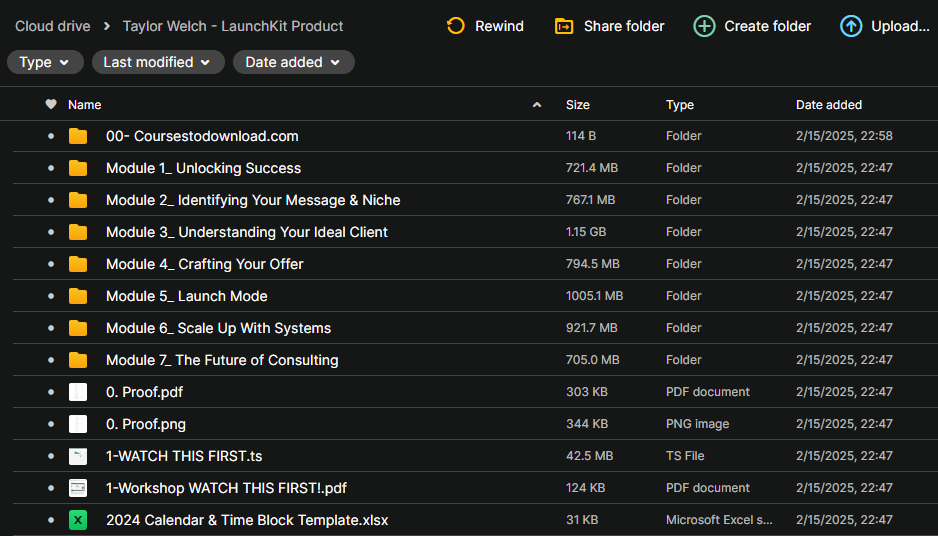Toggle favorite dot for 00- Coursestodownload.com
The height and width of the screenshot is (536, 938).
point(51,136)
